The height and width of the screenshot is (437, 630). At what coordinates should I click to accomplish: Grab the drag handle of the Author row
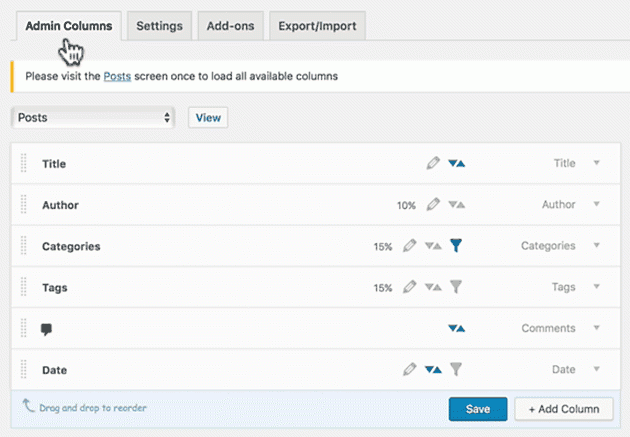24,204
